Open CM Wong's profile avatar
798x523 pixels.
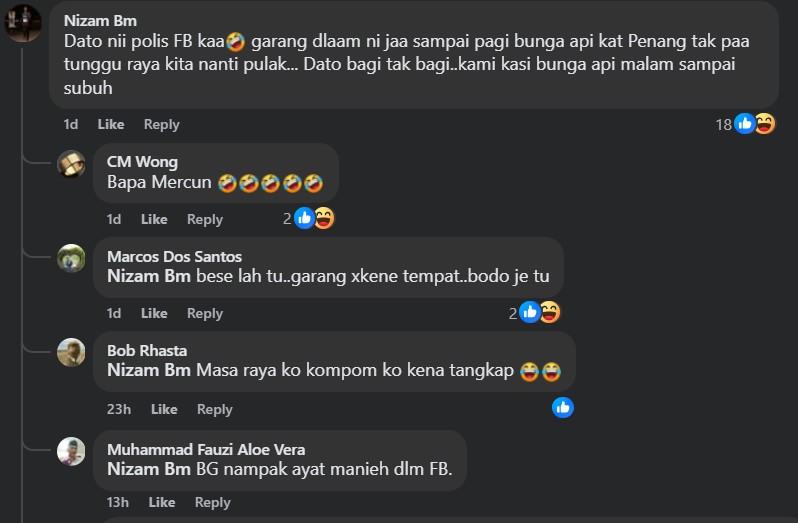[x=71, y=163]
